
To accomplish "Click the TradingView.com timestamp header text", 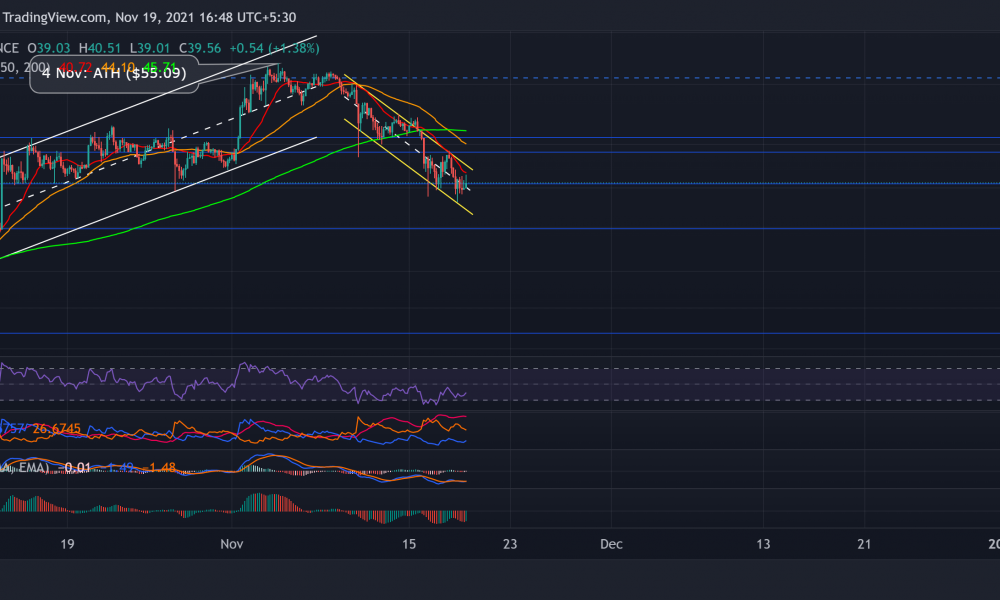I will [149, 17].
